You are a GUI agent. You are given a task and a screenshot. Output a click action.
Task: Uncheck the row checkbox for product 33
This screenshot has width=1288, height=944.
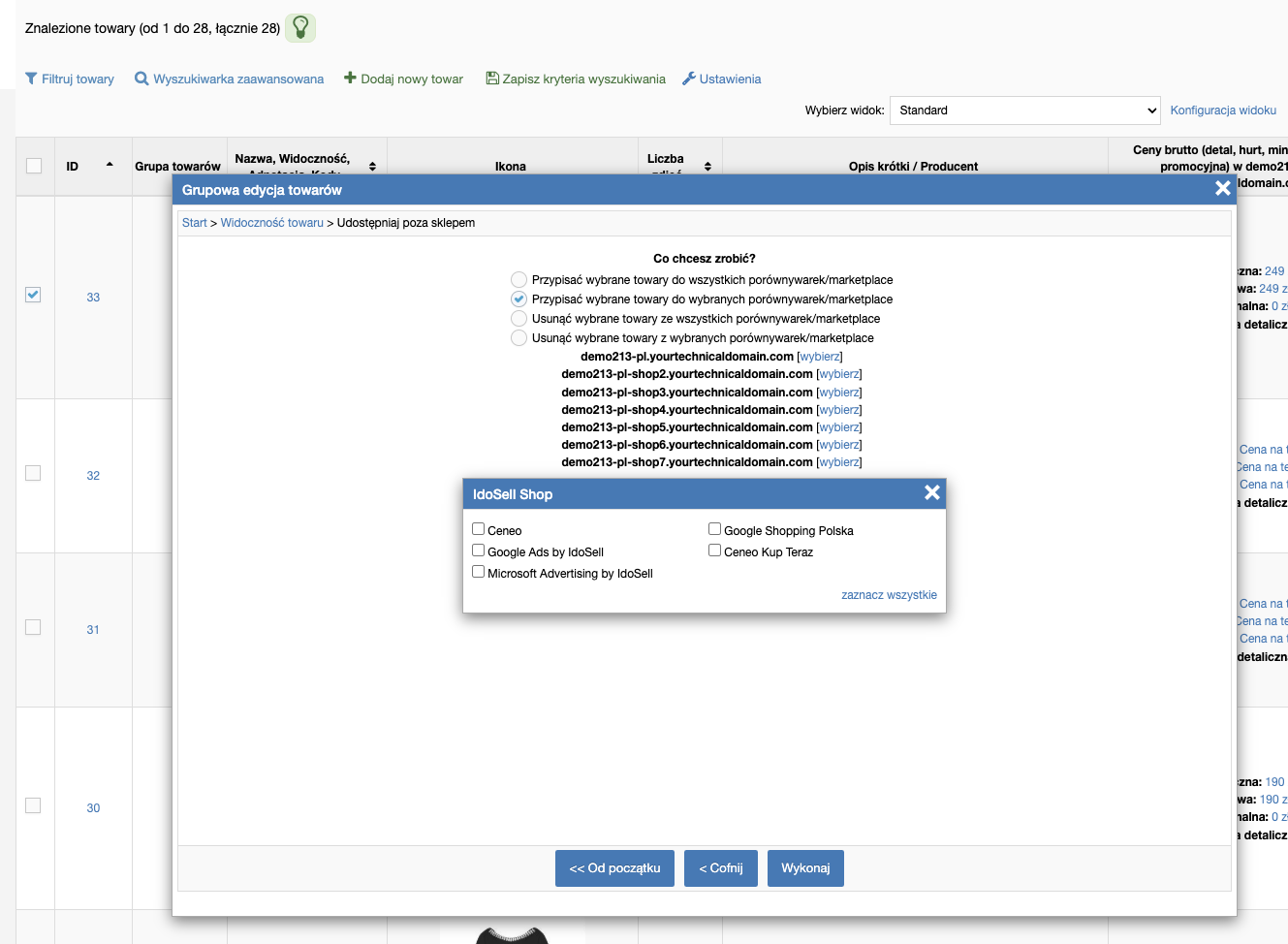click(x=33, y=295)
